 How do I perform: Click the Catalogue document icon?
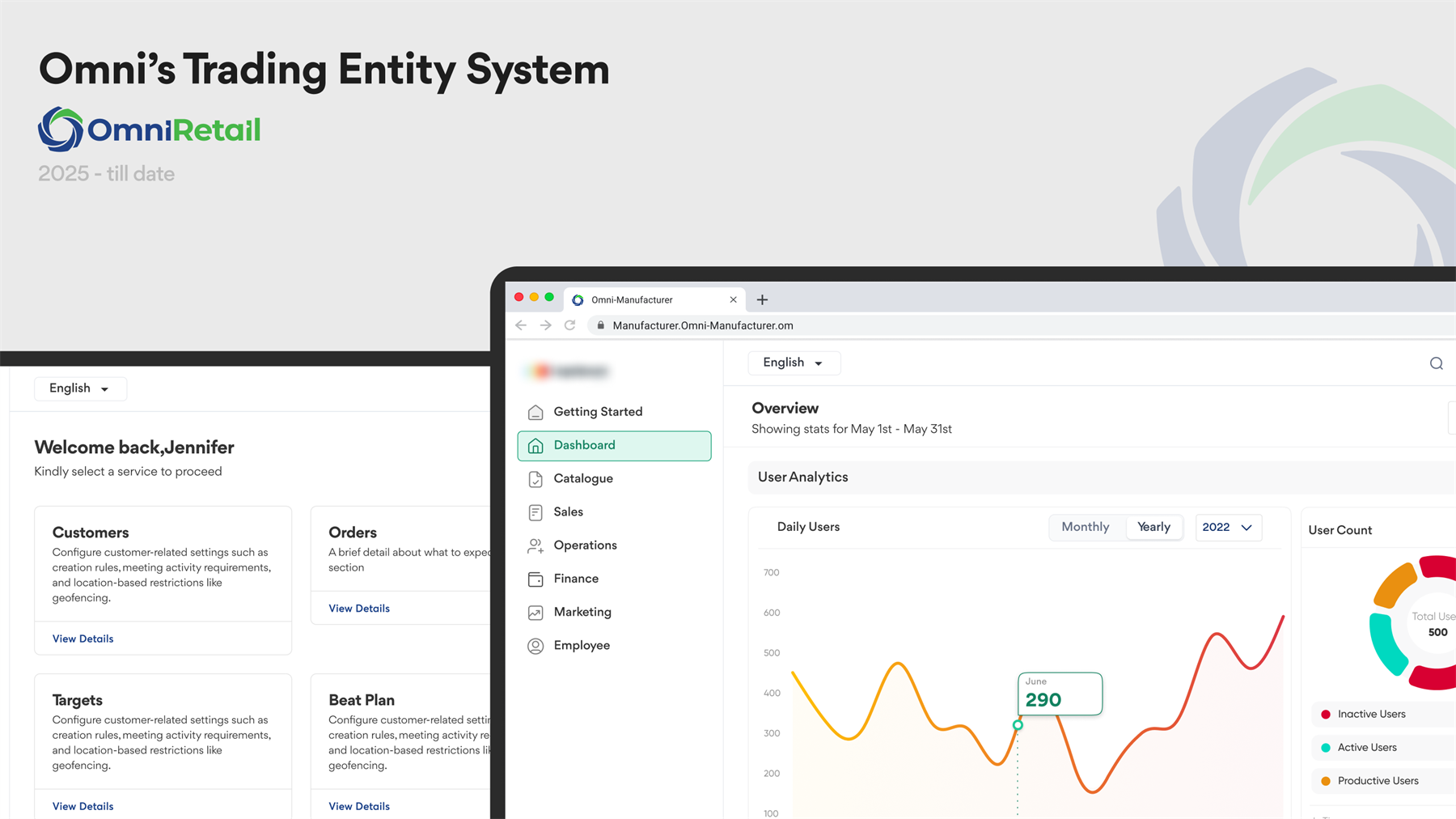(535, 479)
